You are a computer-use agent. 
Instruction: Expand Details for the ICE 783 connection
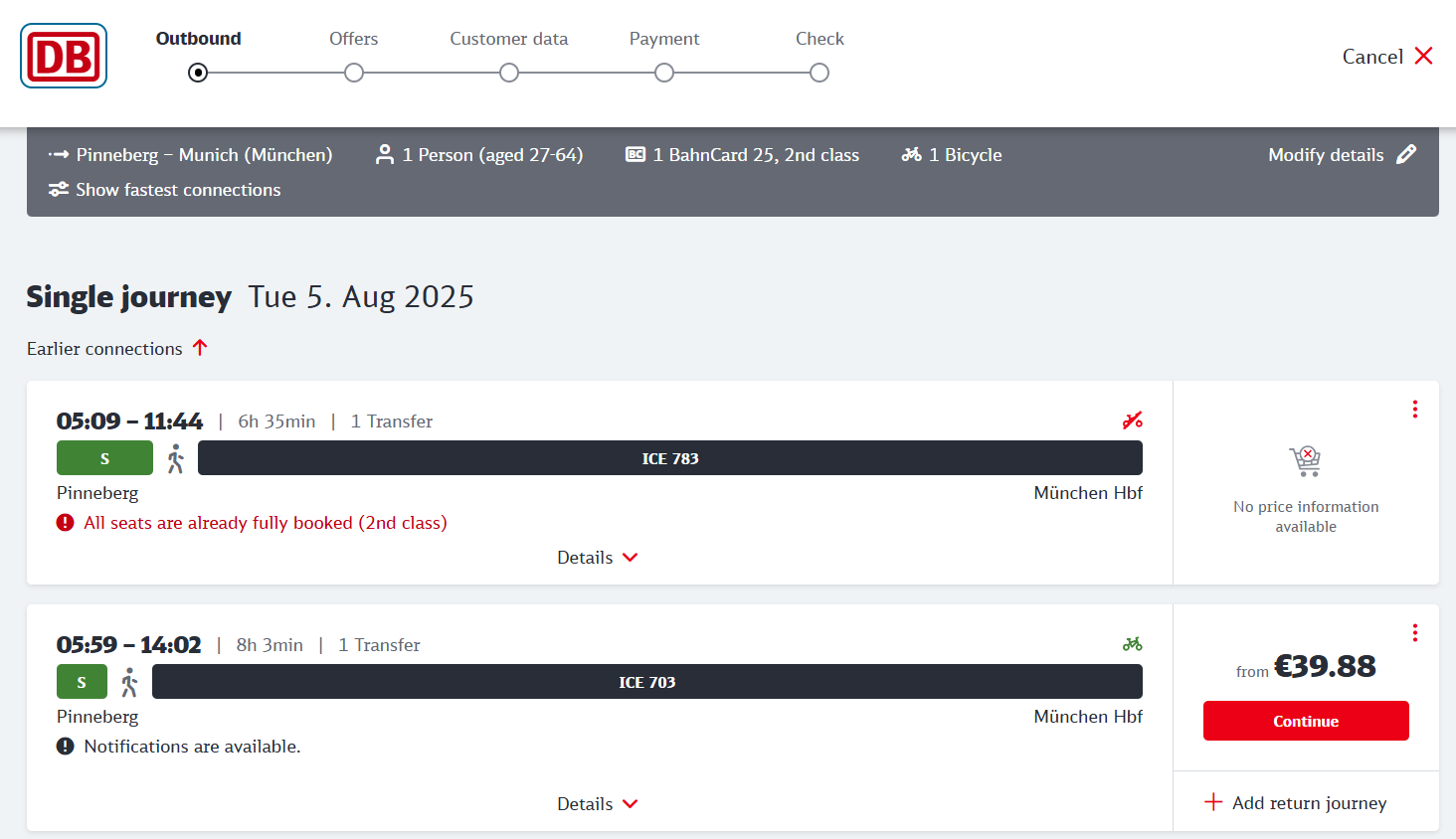[x=597, y=557]
